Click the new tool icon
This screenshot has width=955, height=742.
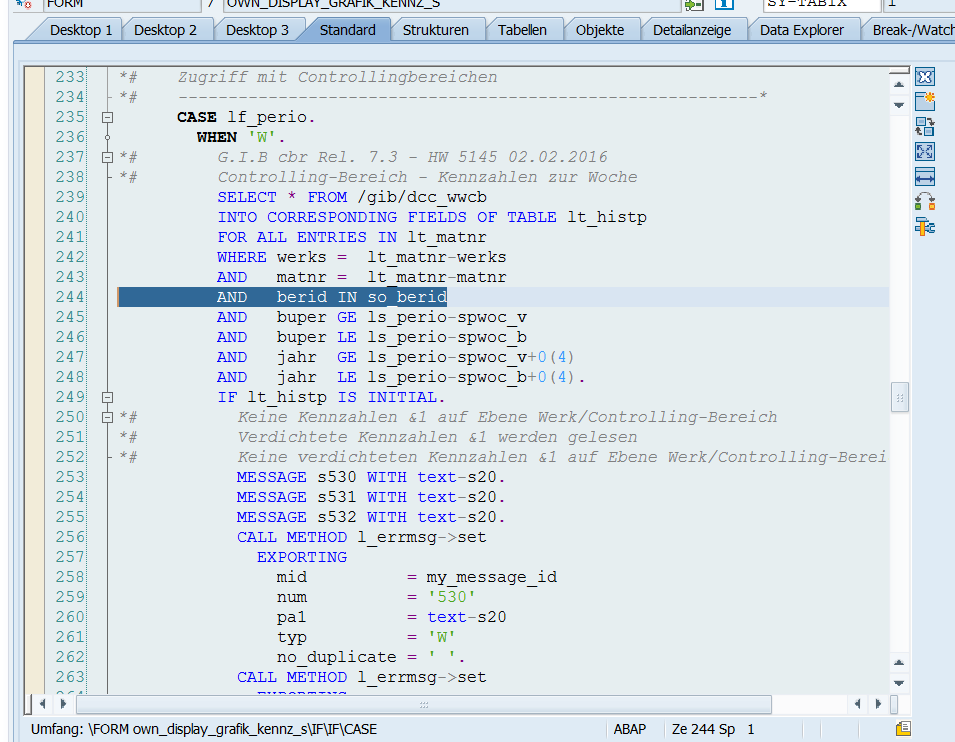pos(925,101)
